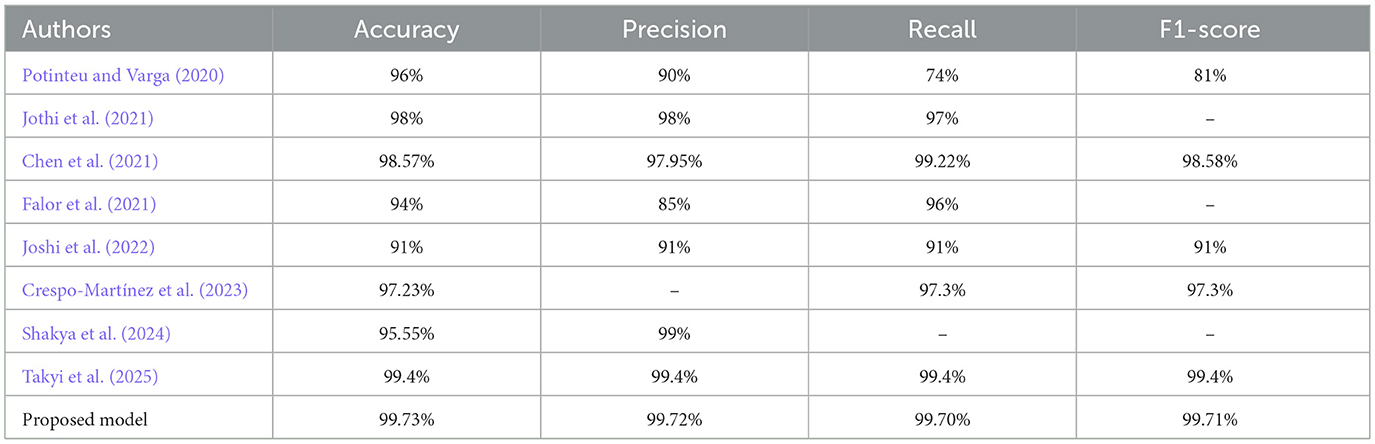The width and height of the screenshot is (1375, 444).
Task: Click the 98.57% accuracy value
Action: pos(406,162)
